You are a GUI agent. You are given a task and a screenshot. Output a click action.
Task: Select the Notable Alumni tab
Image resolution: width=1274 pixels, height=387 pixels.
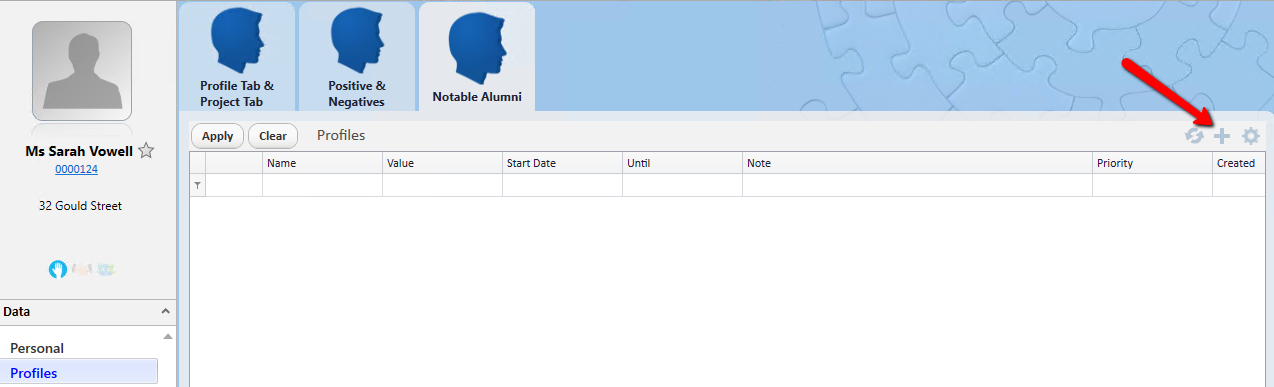click(x=477, y=57)
